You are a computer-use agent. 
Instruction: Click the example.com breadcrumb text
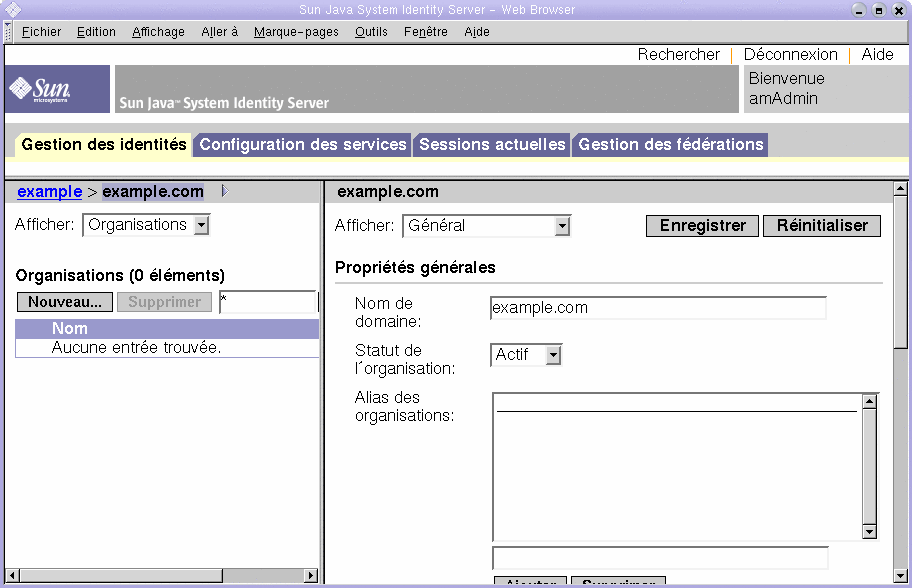(x=153, y=191)
